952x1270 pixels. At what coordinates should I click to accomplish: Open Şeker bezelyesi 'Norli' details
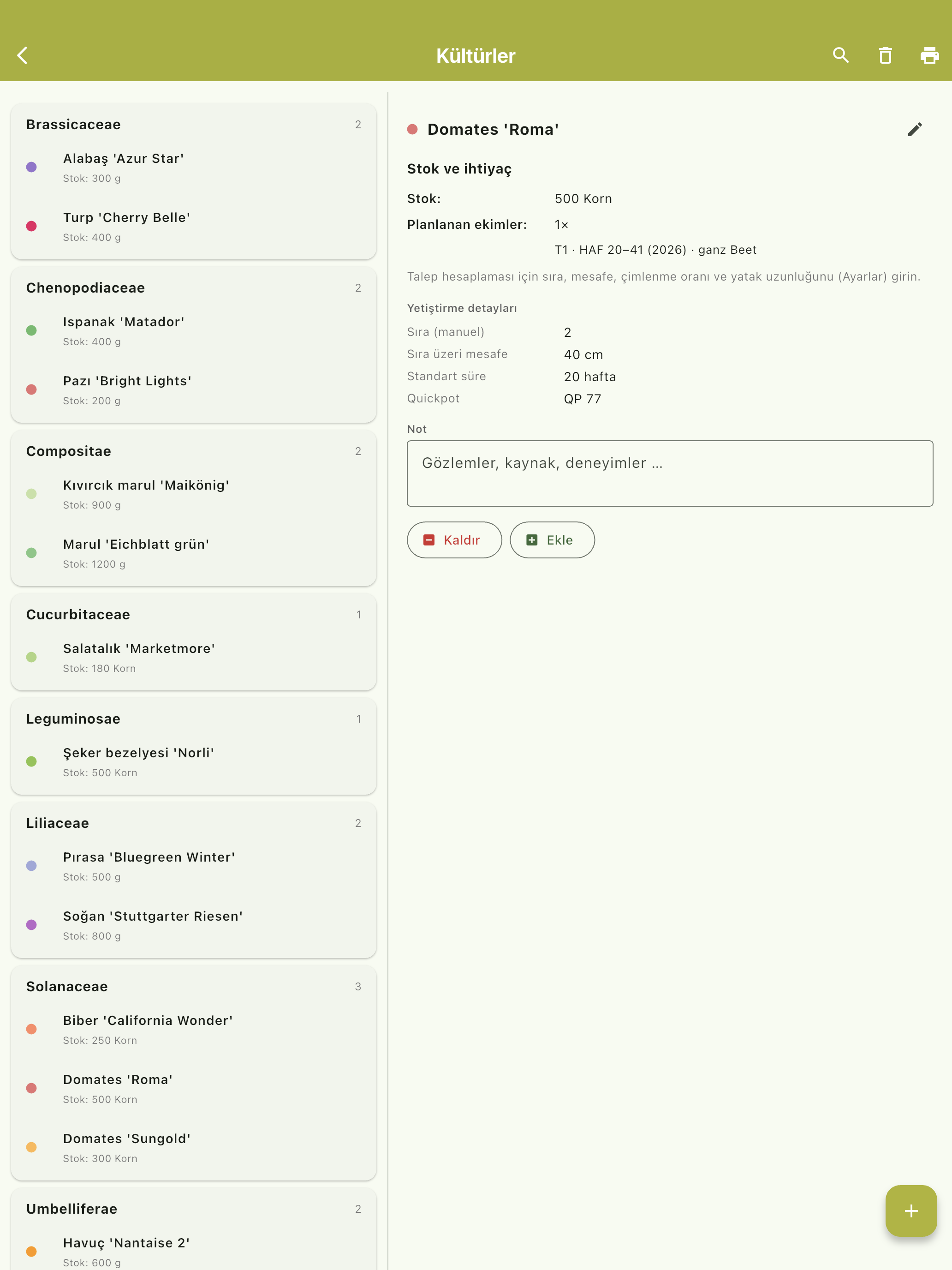[x=193, y=762]
